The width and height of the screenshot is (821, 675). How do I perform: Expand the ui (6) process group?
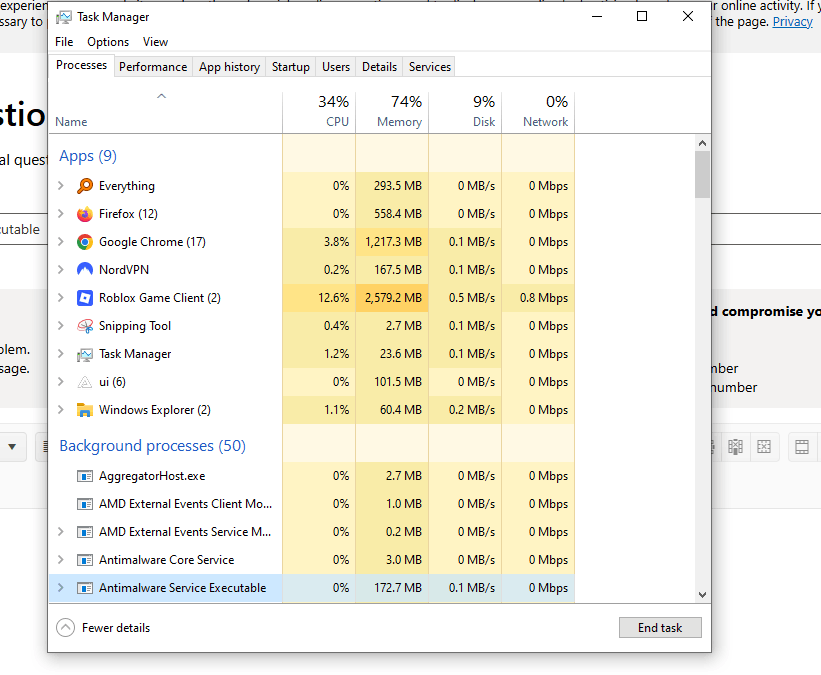(61, 382)
